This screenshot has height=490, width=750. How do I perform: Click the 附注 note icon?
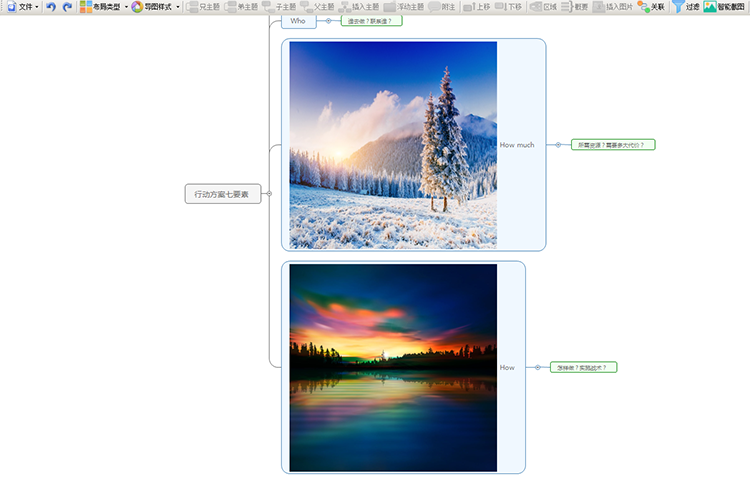click(x=435, y=7)
